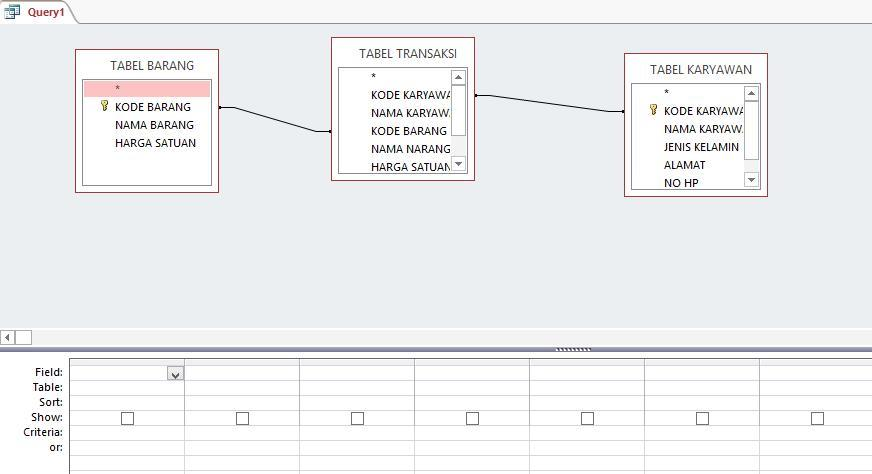Select NAMA NARANG in TABEL TRANSAKSI
Image resolution: width=872 pixels, height=474 pixels.
410,149
